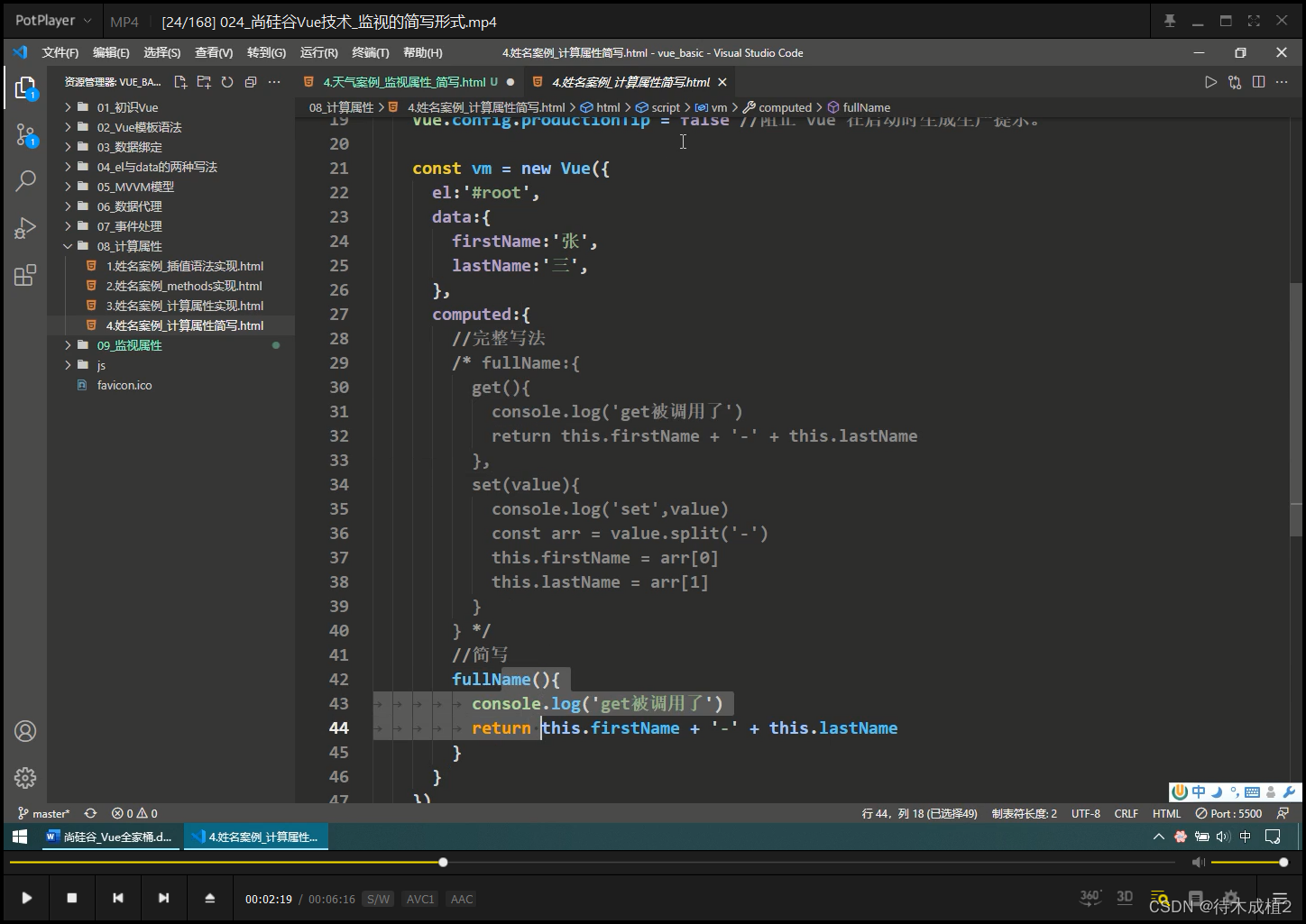Change the UTF-8 encoding in status bar

pyautogui.click(x=1086, y=813)
